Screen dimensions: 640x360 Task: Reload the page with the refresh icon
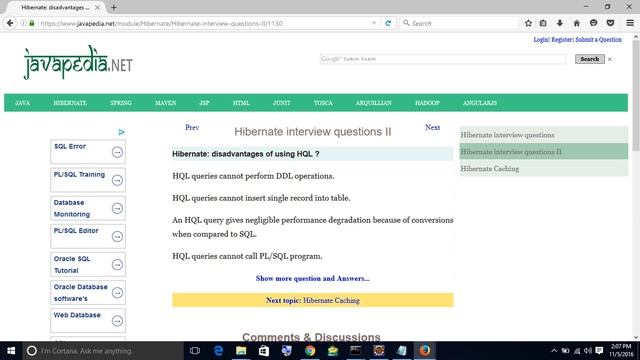pos(388,23)
